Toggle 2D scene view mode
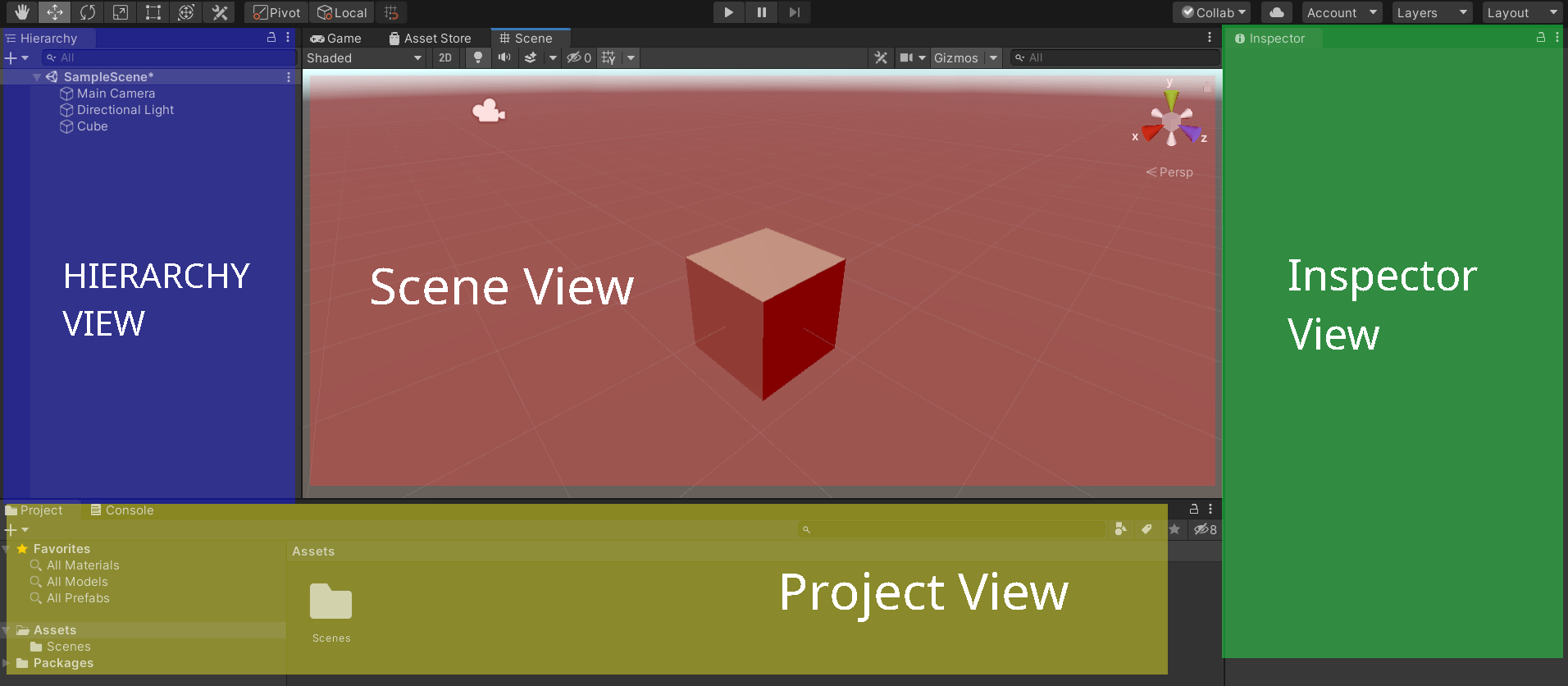This screenshot has width=1568, height=686. coord(445,57)
